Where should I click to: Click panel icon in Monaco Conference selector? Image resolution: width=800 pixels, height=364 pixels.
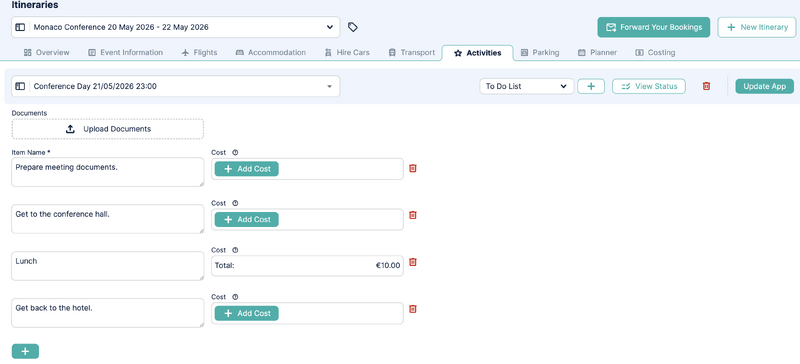point(20,27)
